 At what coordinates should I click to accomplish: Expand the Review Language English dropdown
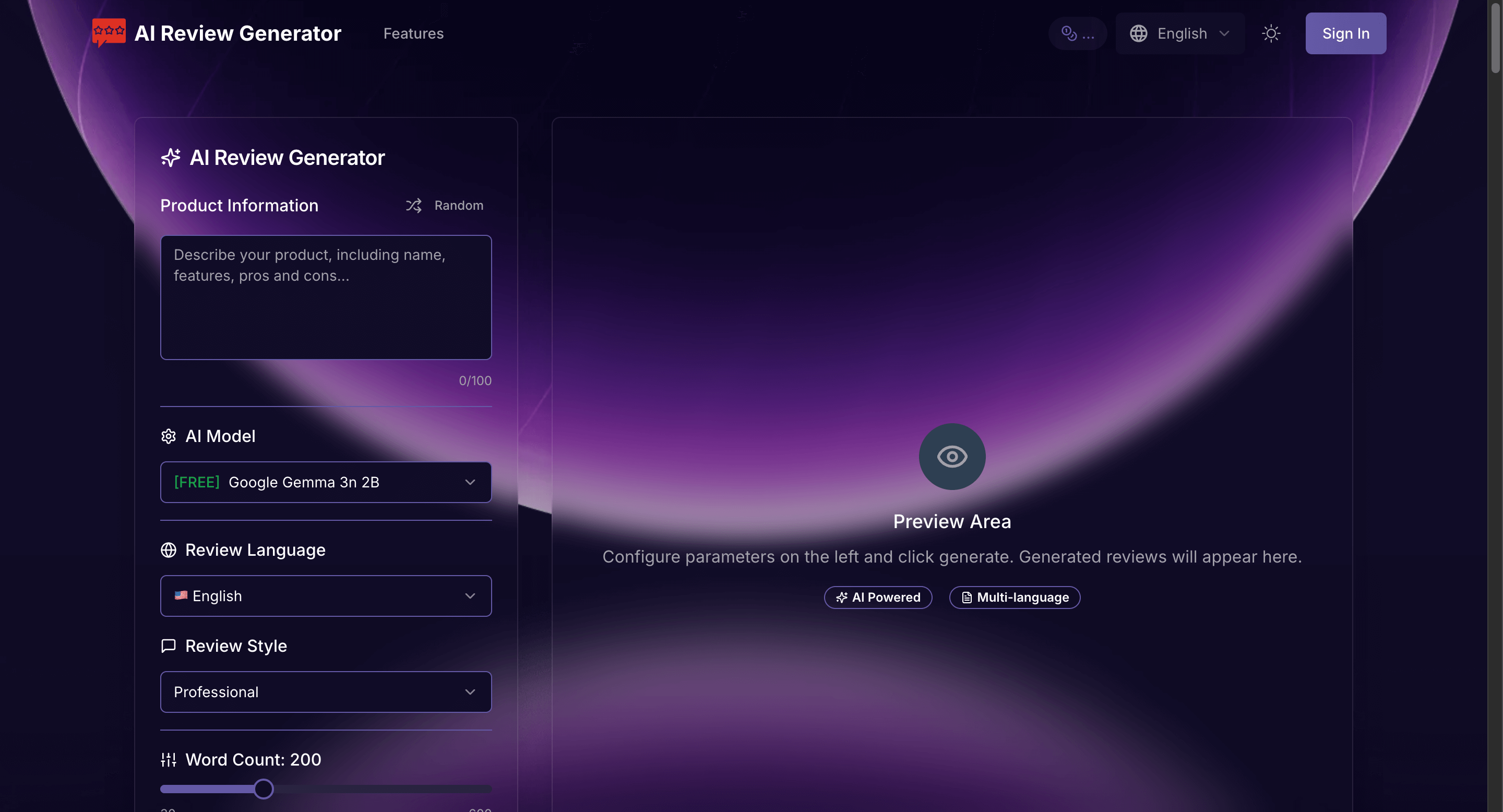(326, 596)
